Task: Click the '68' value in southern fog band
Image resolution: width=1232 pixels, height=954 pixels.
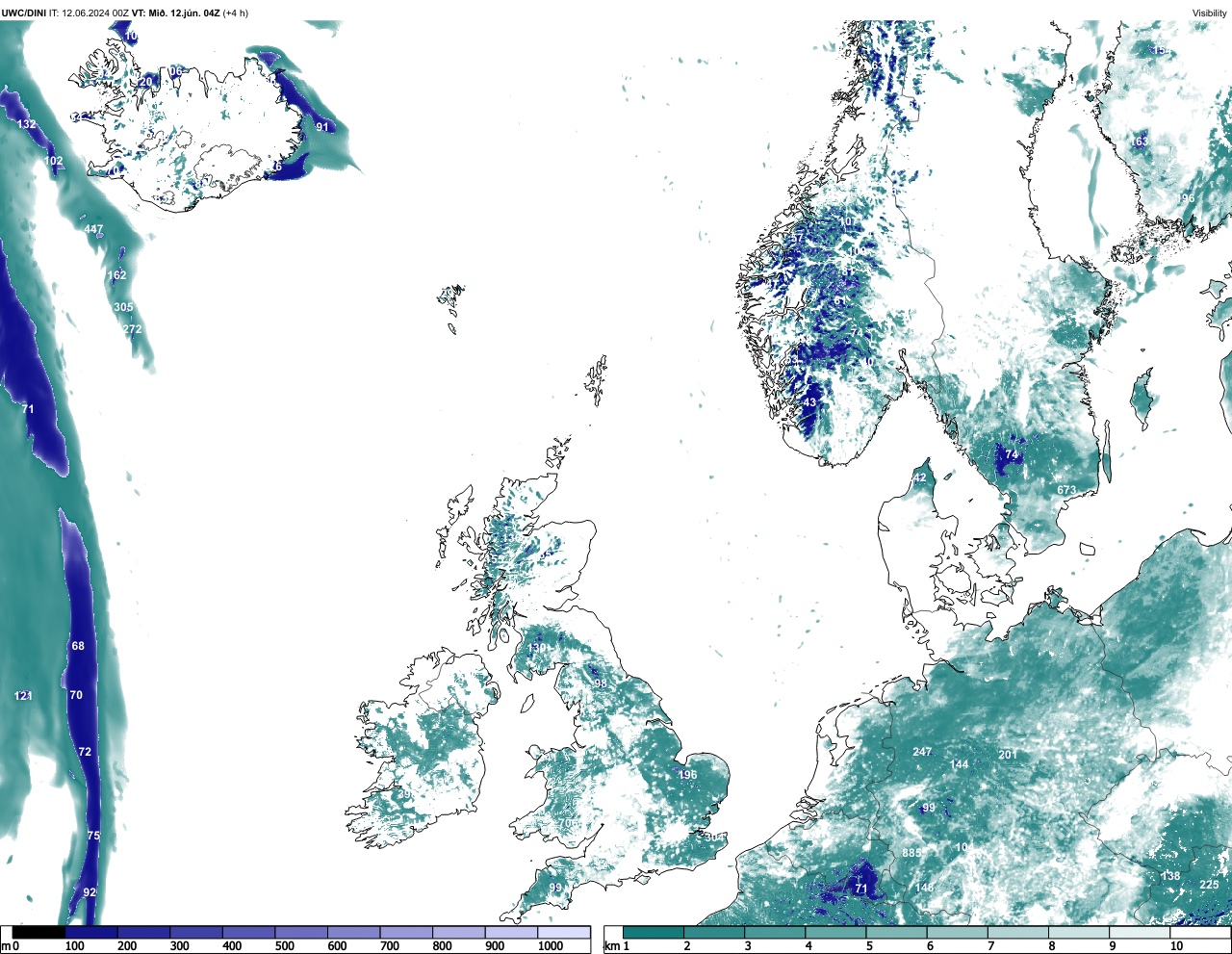Action: coord(78,645)
